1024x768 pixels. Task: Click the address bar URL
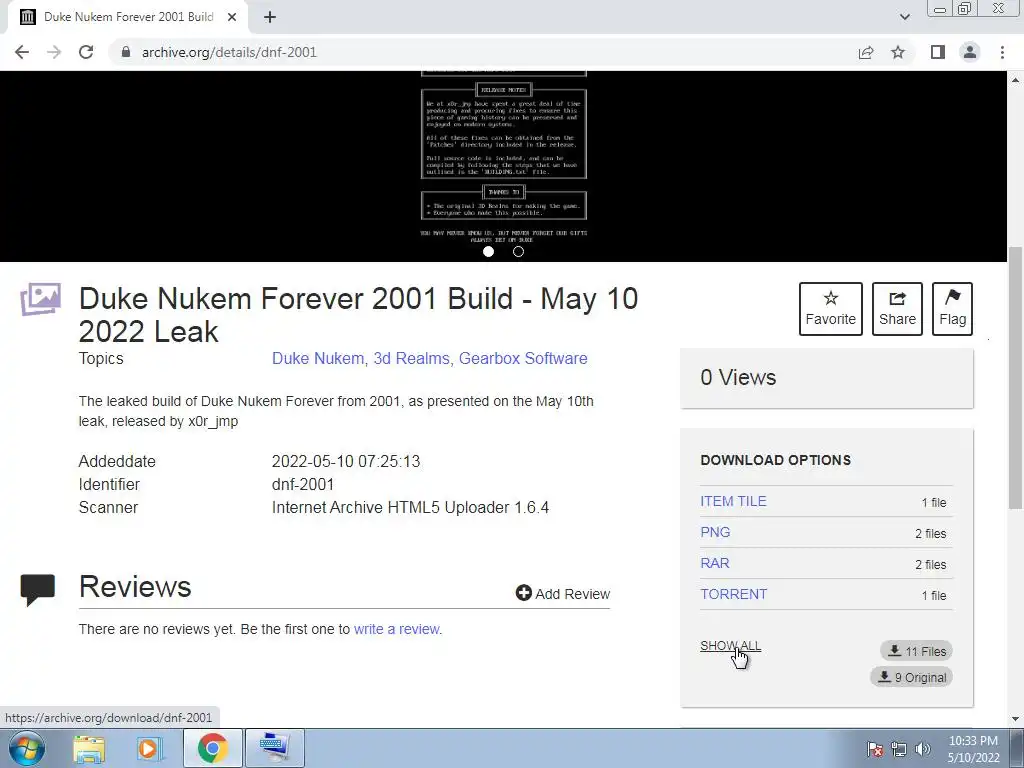pos(229,52)
